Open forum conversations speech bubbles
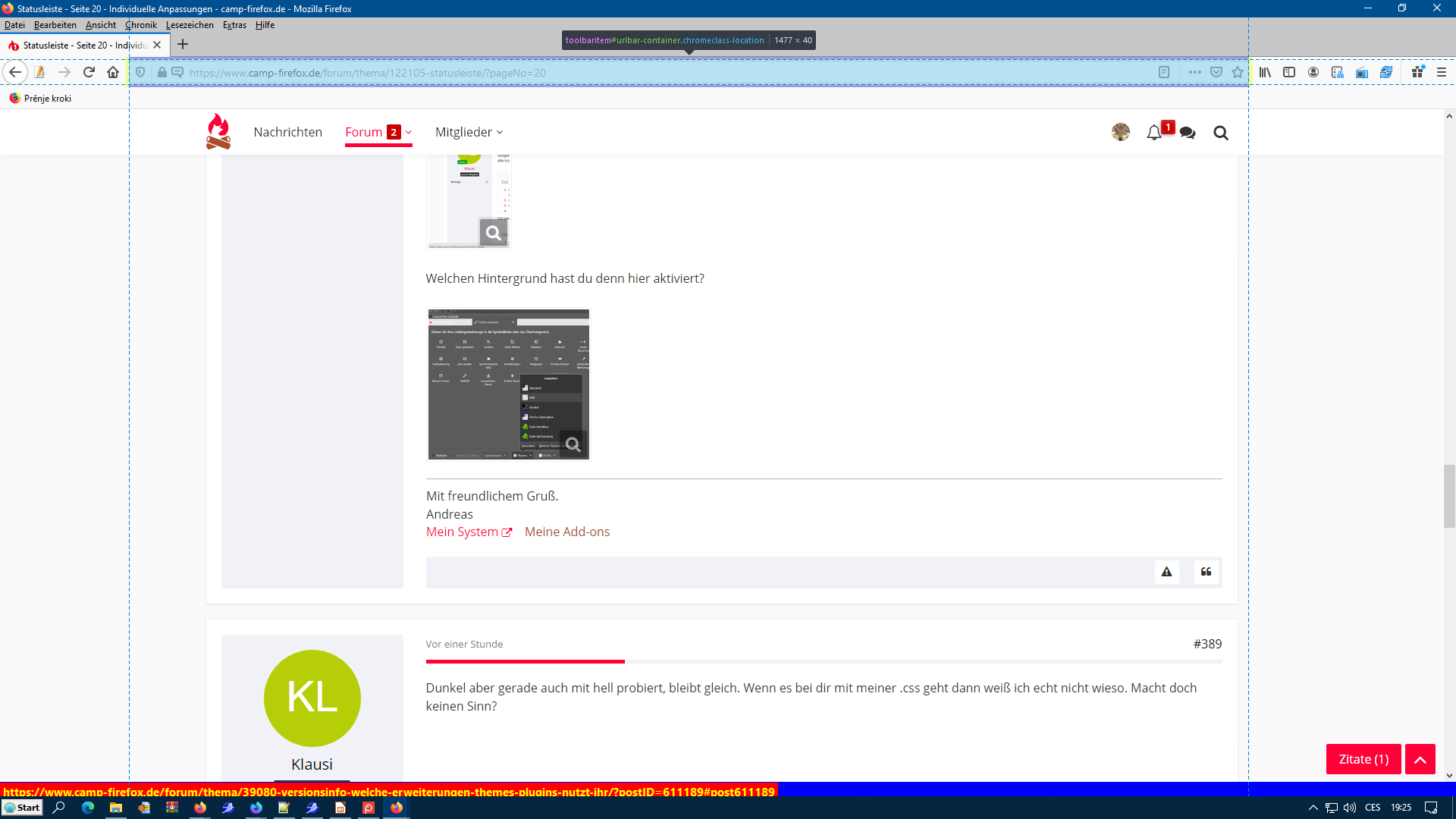Viewport: 1456px width, 819px height. click(1188, 133)
